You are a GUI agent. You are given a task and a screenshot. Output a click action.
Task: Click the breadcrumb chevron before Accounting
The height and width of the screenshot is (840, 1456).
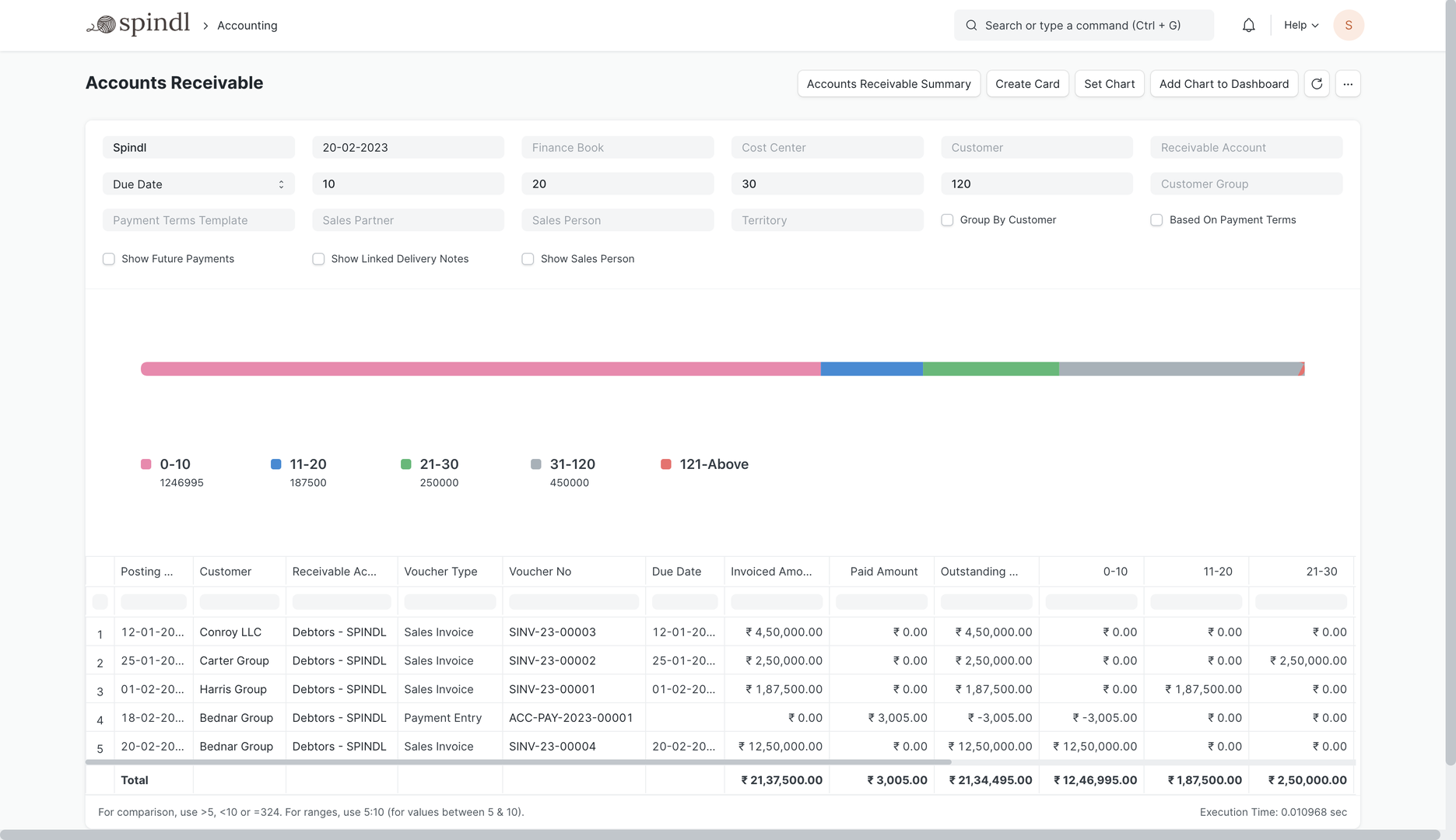[205, 26]
